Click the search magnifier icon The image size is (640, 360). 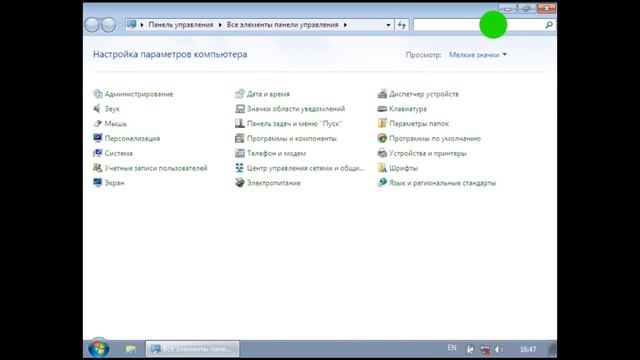point(549,25)
